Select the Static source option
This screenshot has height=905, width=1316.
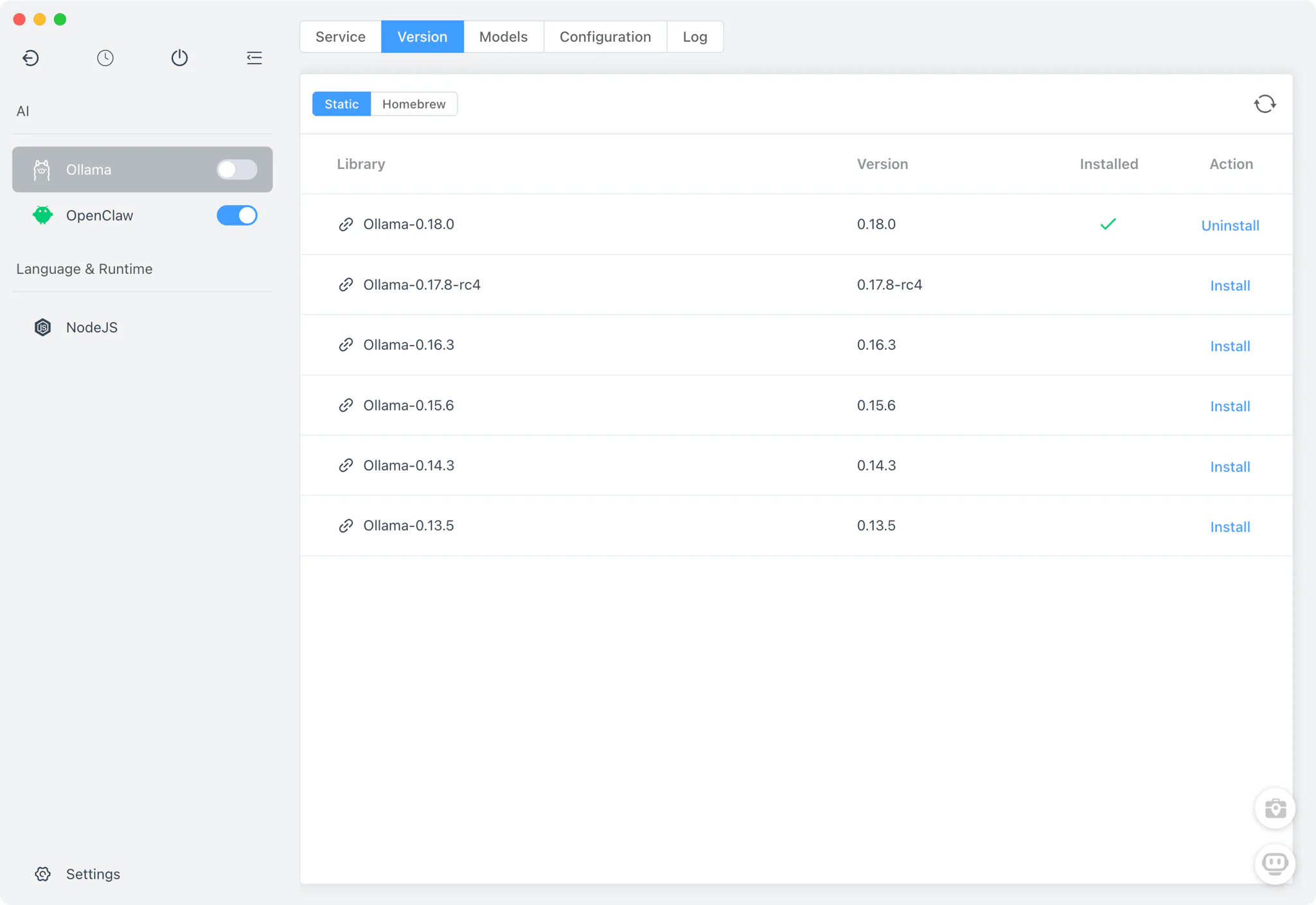341,104
